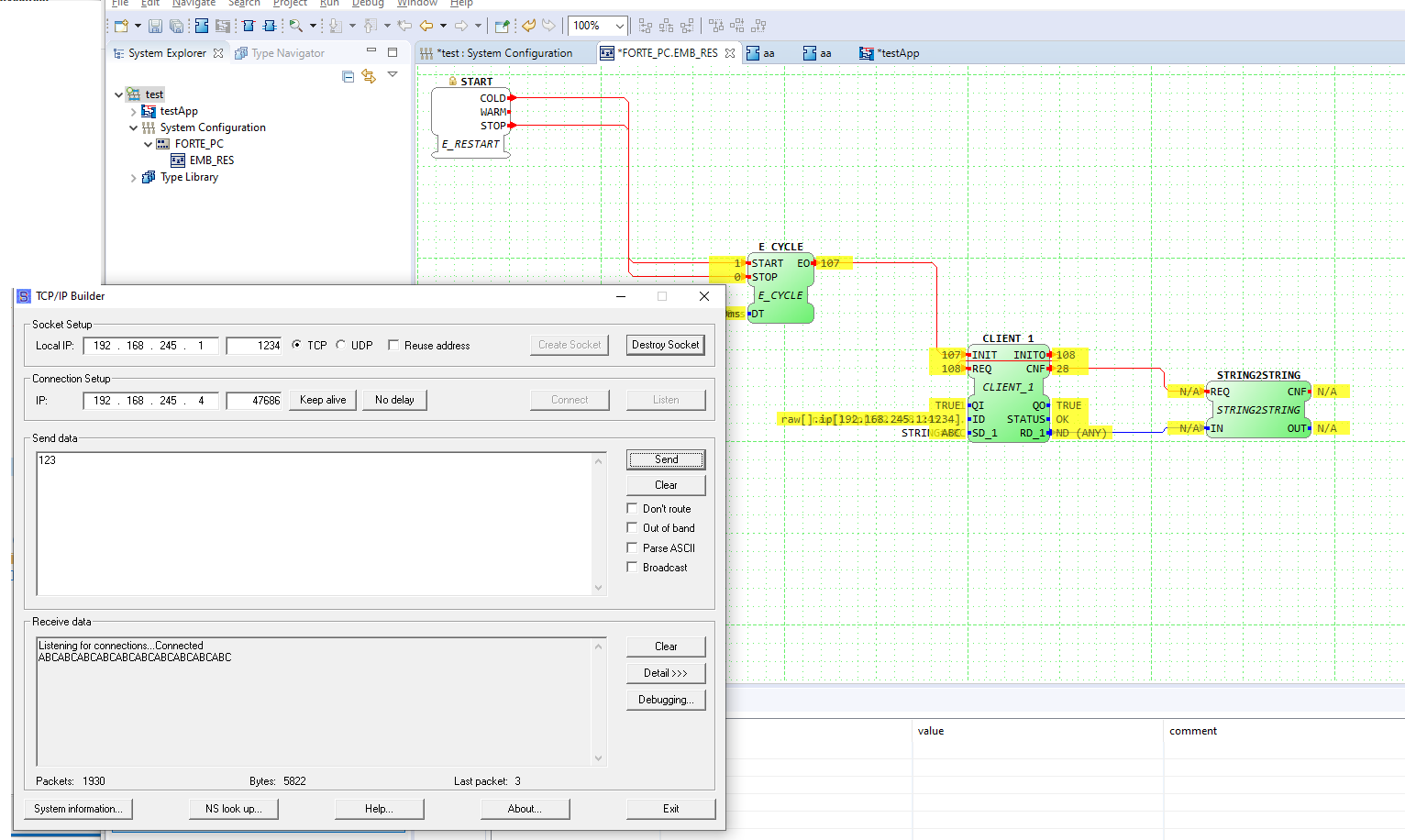
Task: Clear the Receive data box
Action: (666, 647)
